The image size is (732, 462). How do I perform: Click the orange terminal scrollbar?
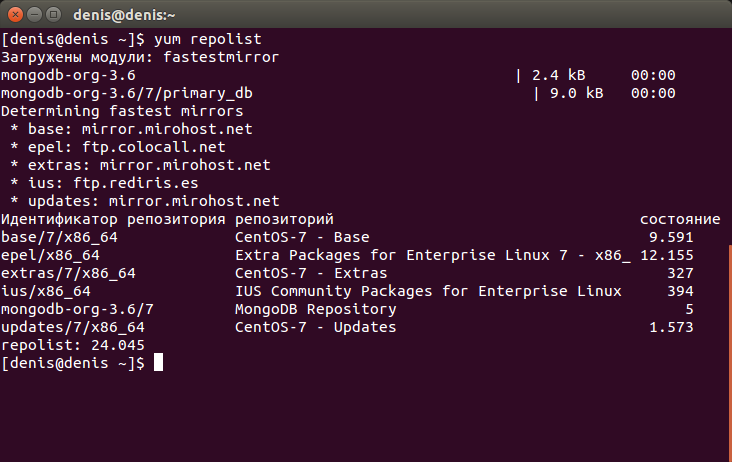pos(730,353)
